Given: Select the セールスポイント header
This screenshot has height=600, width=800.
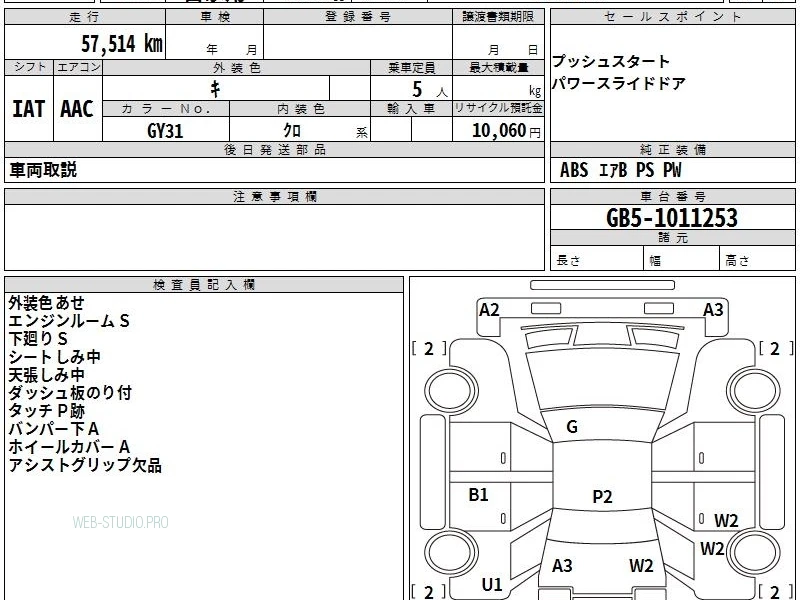Looking at the screenshot, I should 672,17.
